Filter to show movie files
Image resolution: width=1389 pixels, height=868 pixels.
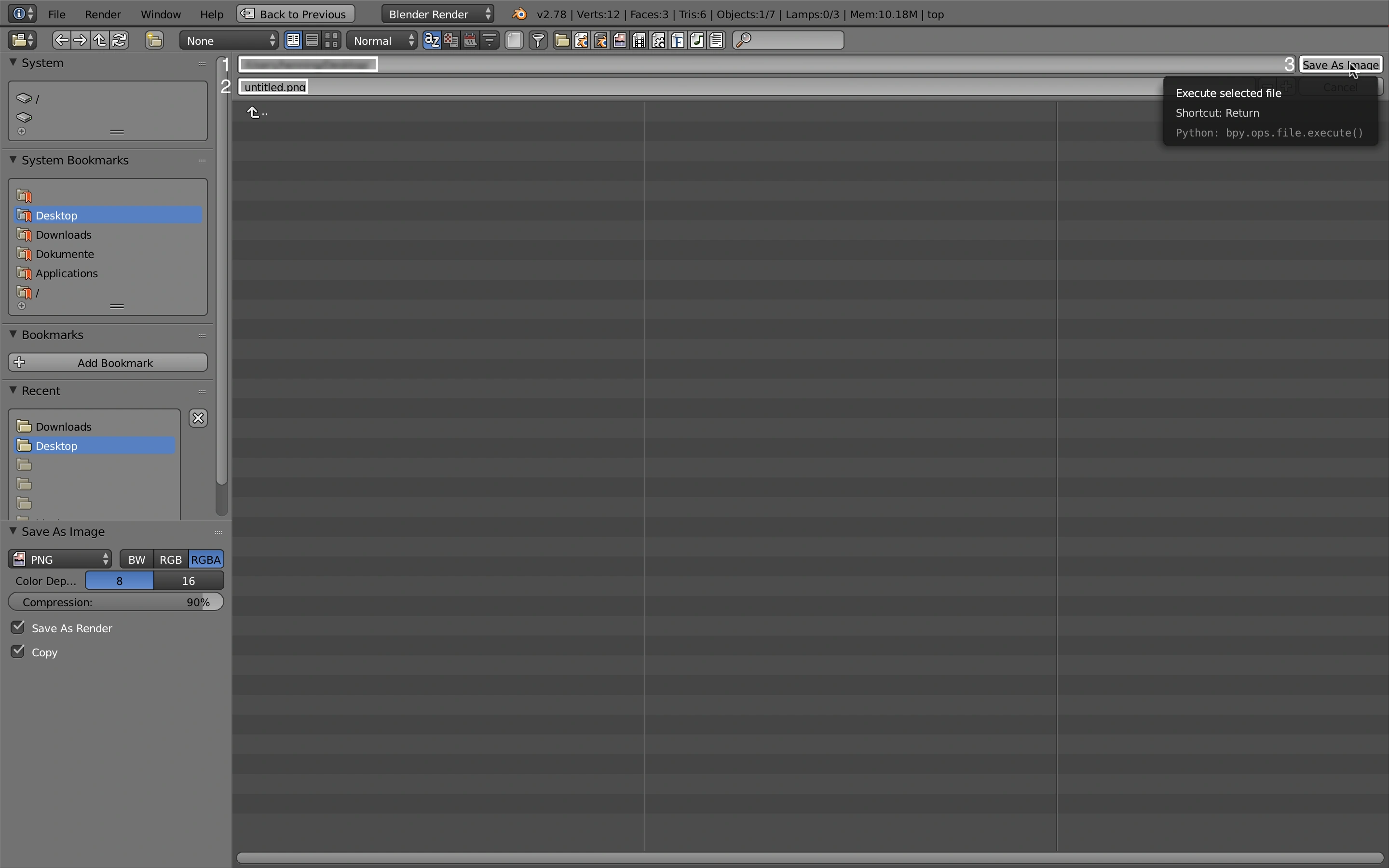click(x=640, y=40)
